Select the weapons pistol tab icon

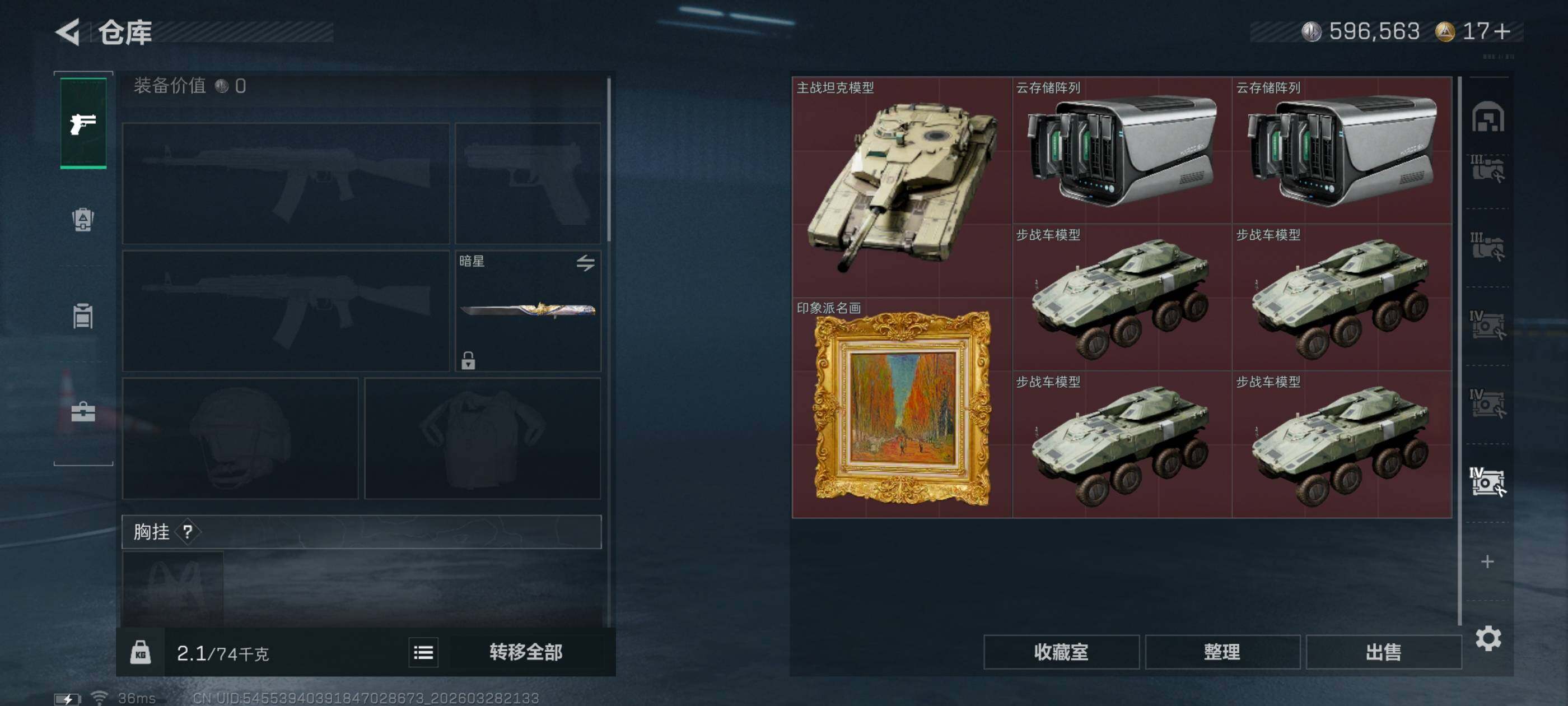point(83,123)
